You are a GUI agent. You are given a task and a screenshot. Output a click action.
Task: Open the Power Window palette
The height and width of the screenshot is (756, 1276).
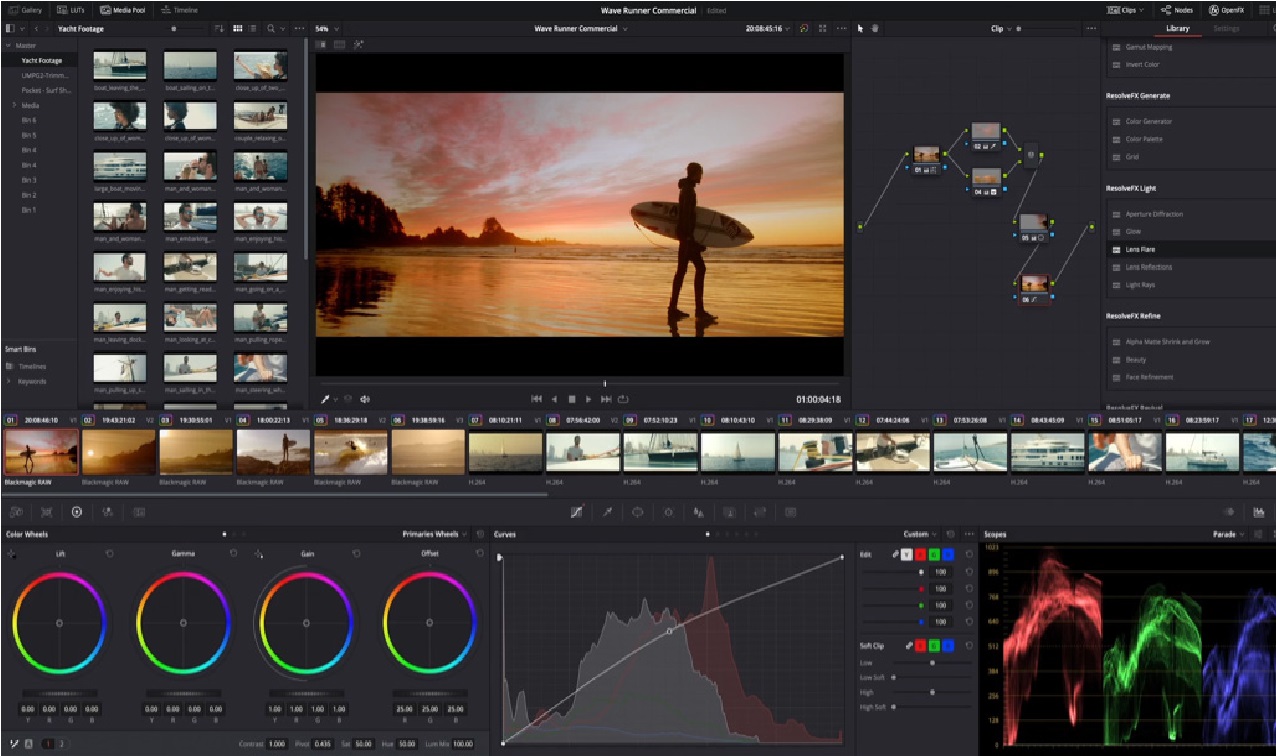coord(638,511)
